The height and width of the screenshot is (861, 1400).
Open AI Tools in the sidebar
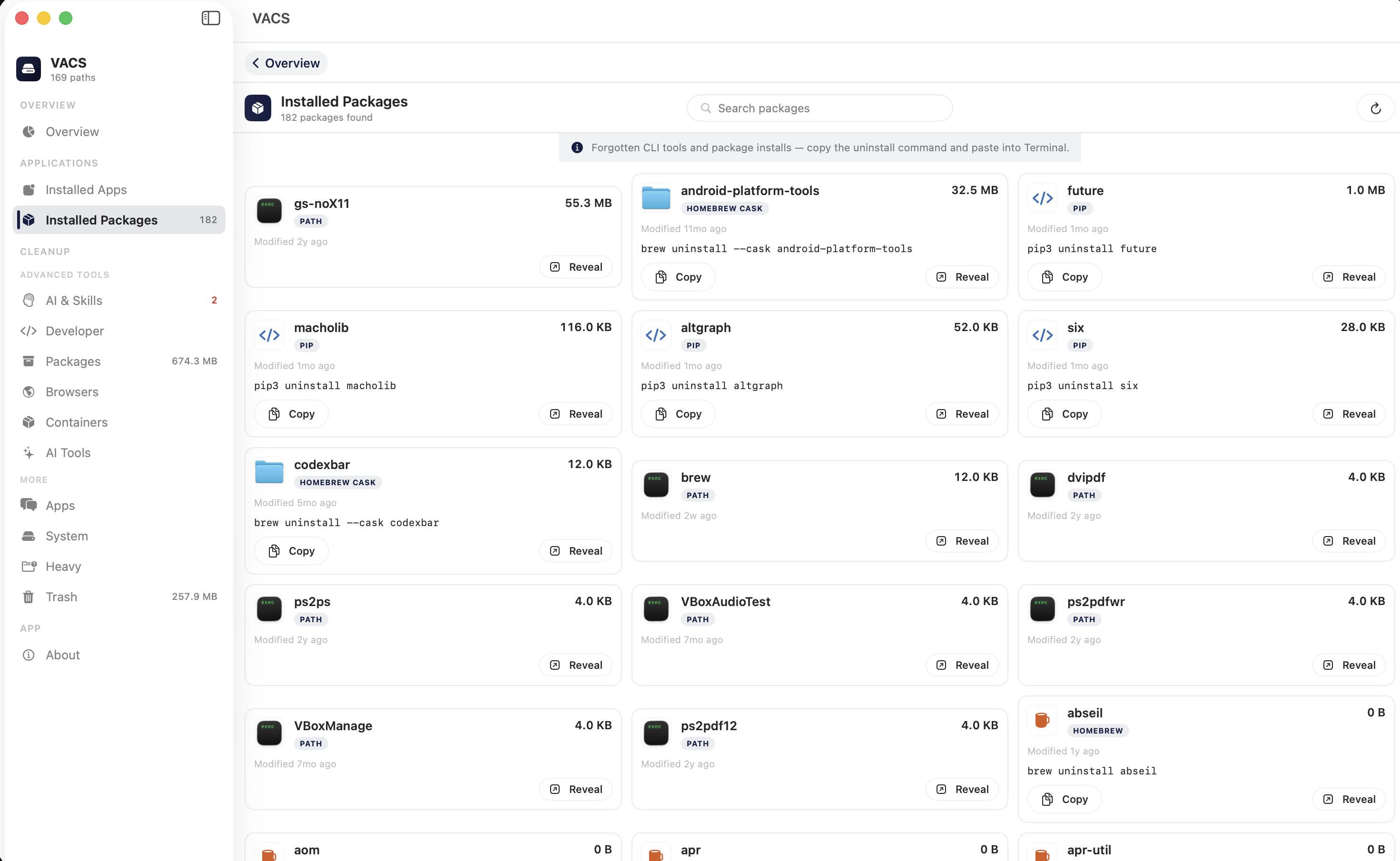(119, 453)
